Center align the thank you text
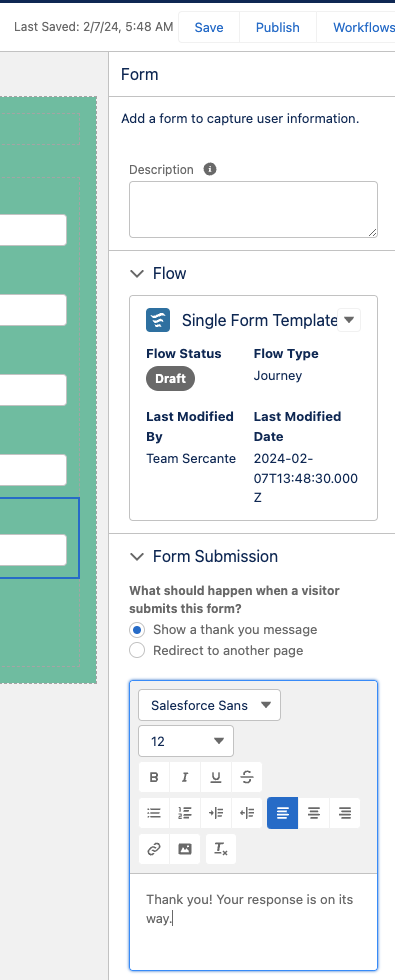 (x=314, y=813)
